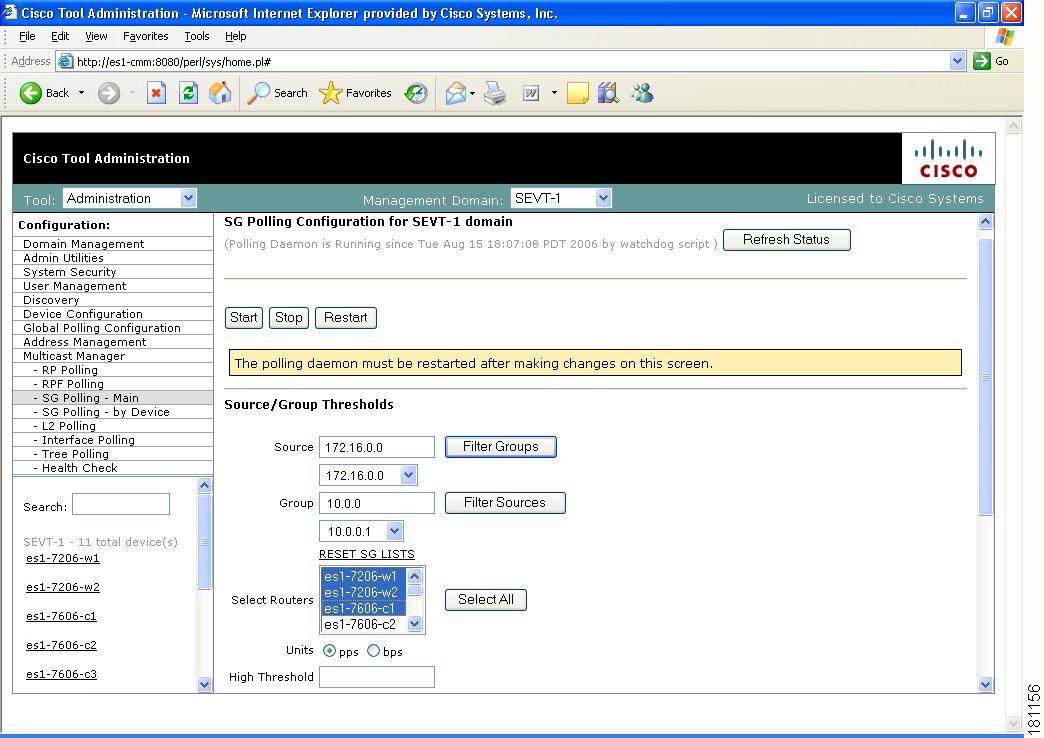Open Search magnifier toolbar icon
Viewport: 1044px width, 738px height.
(x=258, y=93)
